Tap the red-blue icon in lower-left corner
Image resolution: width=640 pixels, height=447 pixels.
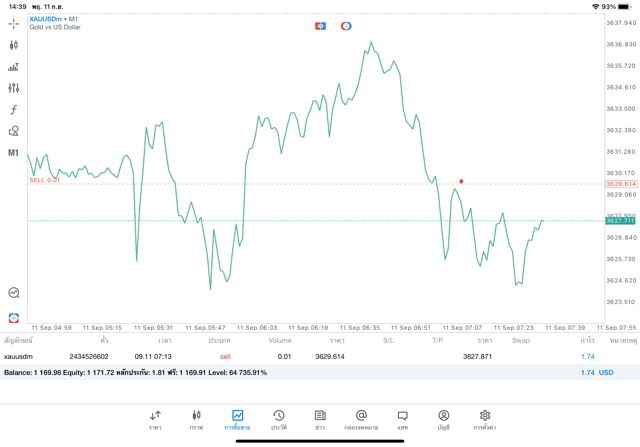[x=14, y=317]
